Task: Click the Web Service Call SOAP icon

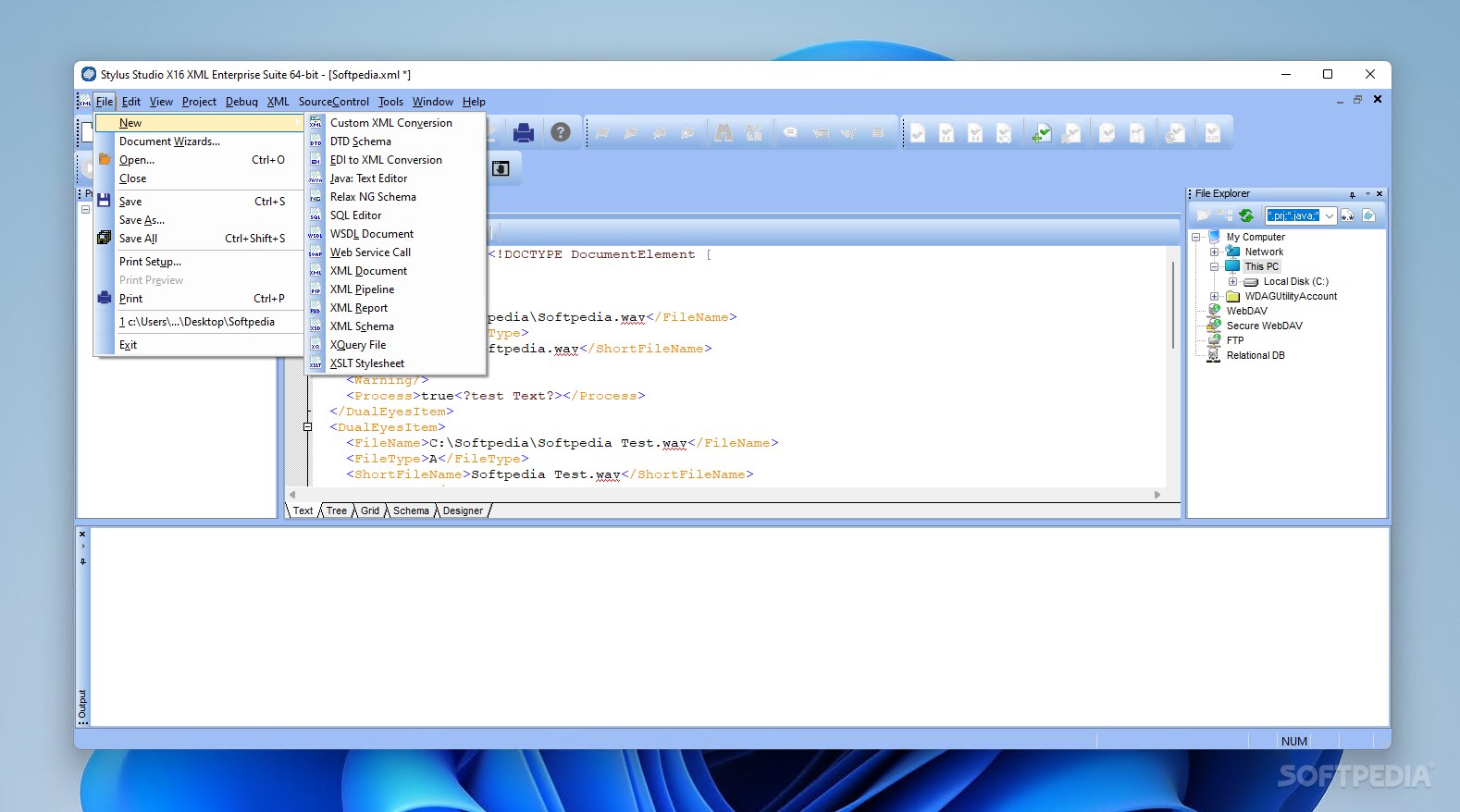Action: [x=316, y=252]
